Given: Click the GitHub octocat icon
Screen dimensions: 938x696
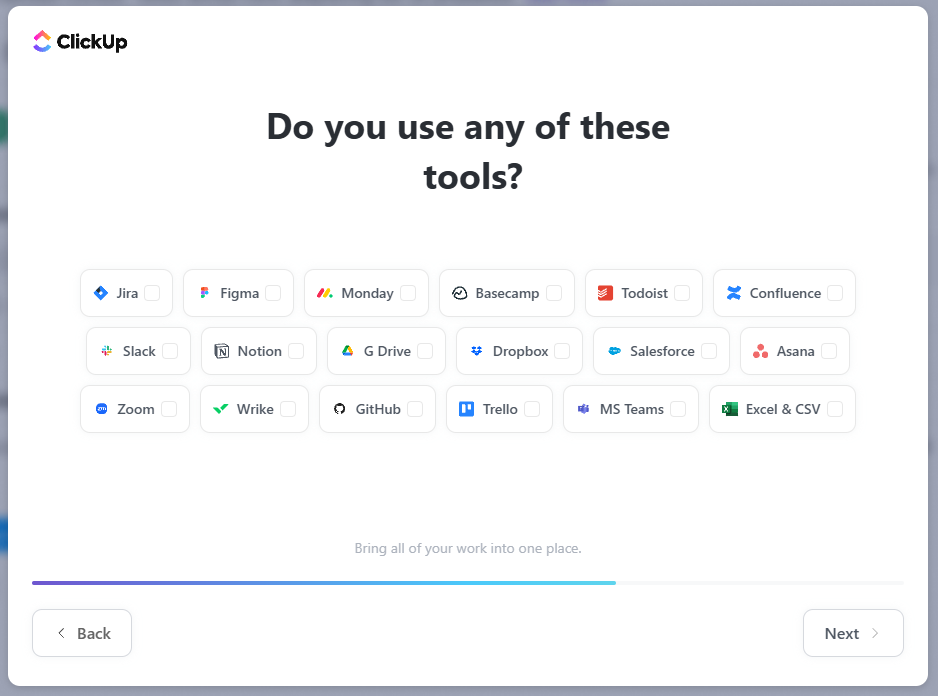Looking at the screenshot, I should (340, 409).
